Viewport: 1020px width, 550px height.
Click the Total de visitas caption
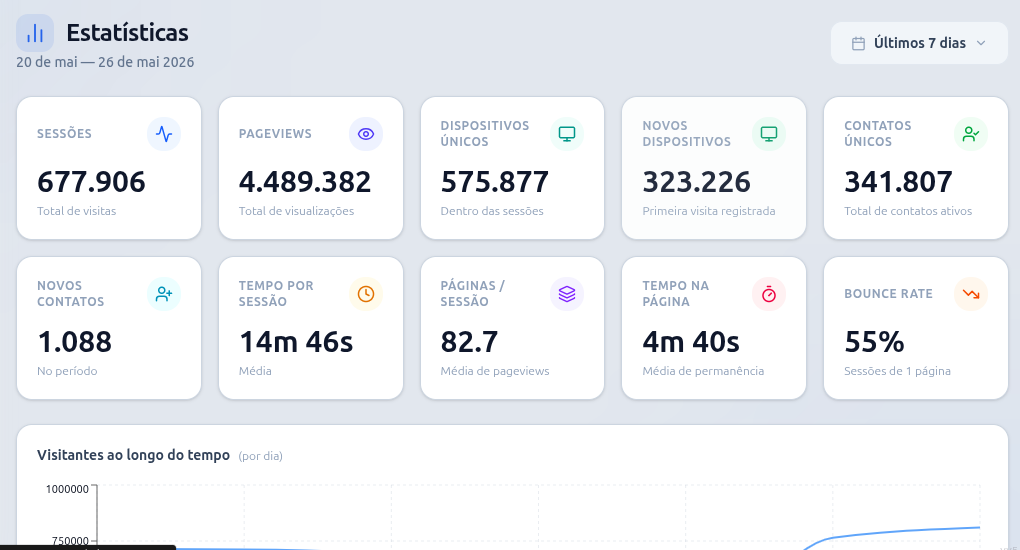pos(77,211)
